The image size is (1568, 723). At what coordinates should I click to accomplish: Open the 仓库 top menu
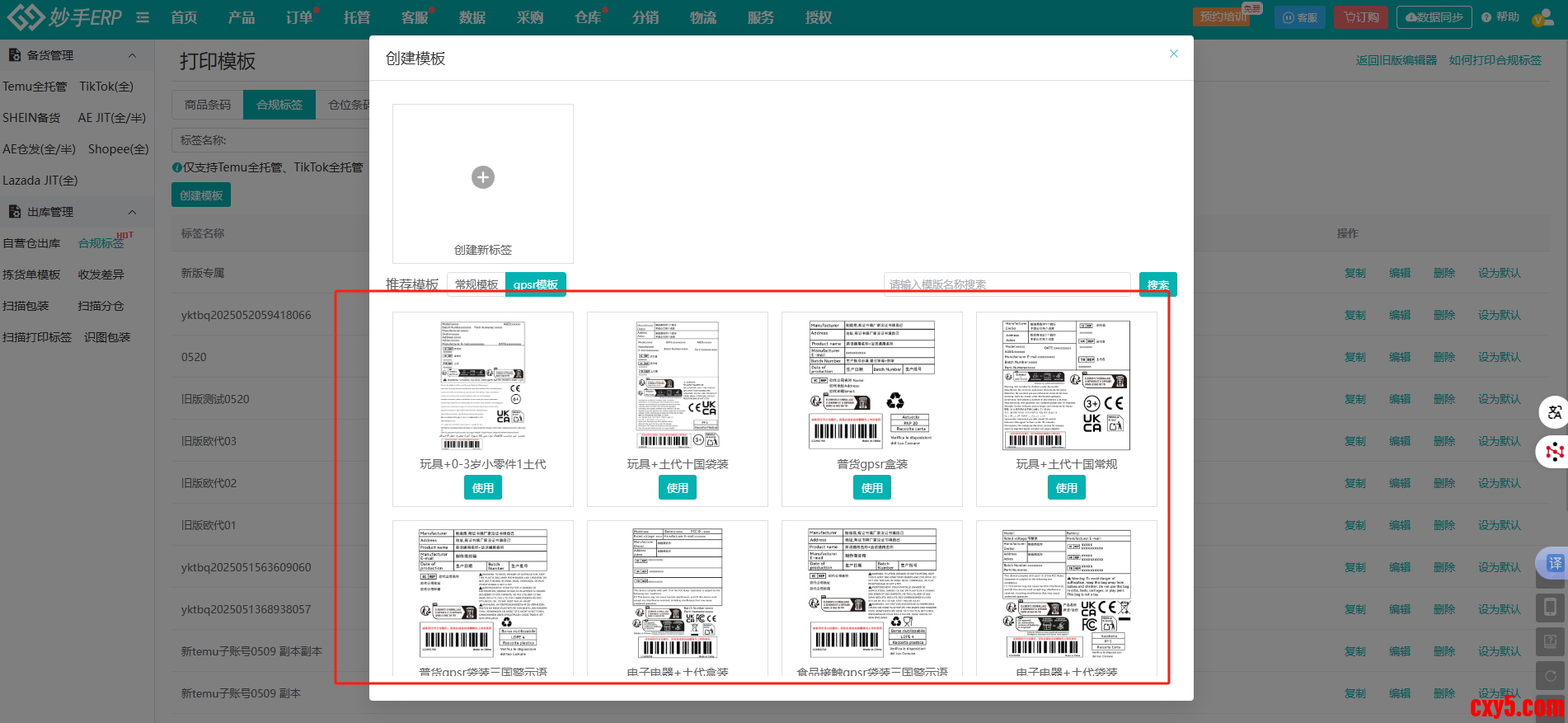click(588, 17)
